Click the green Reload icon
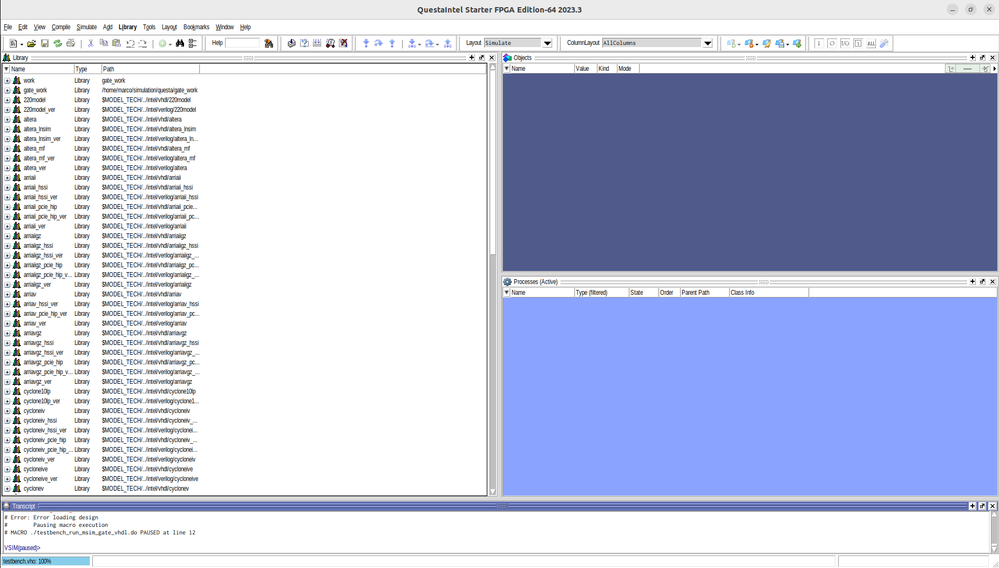The image size is (999, 568). pyautogui.click(x=57, y=43)
